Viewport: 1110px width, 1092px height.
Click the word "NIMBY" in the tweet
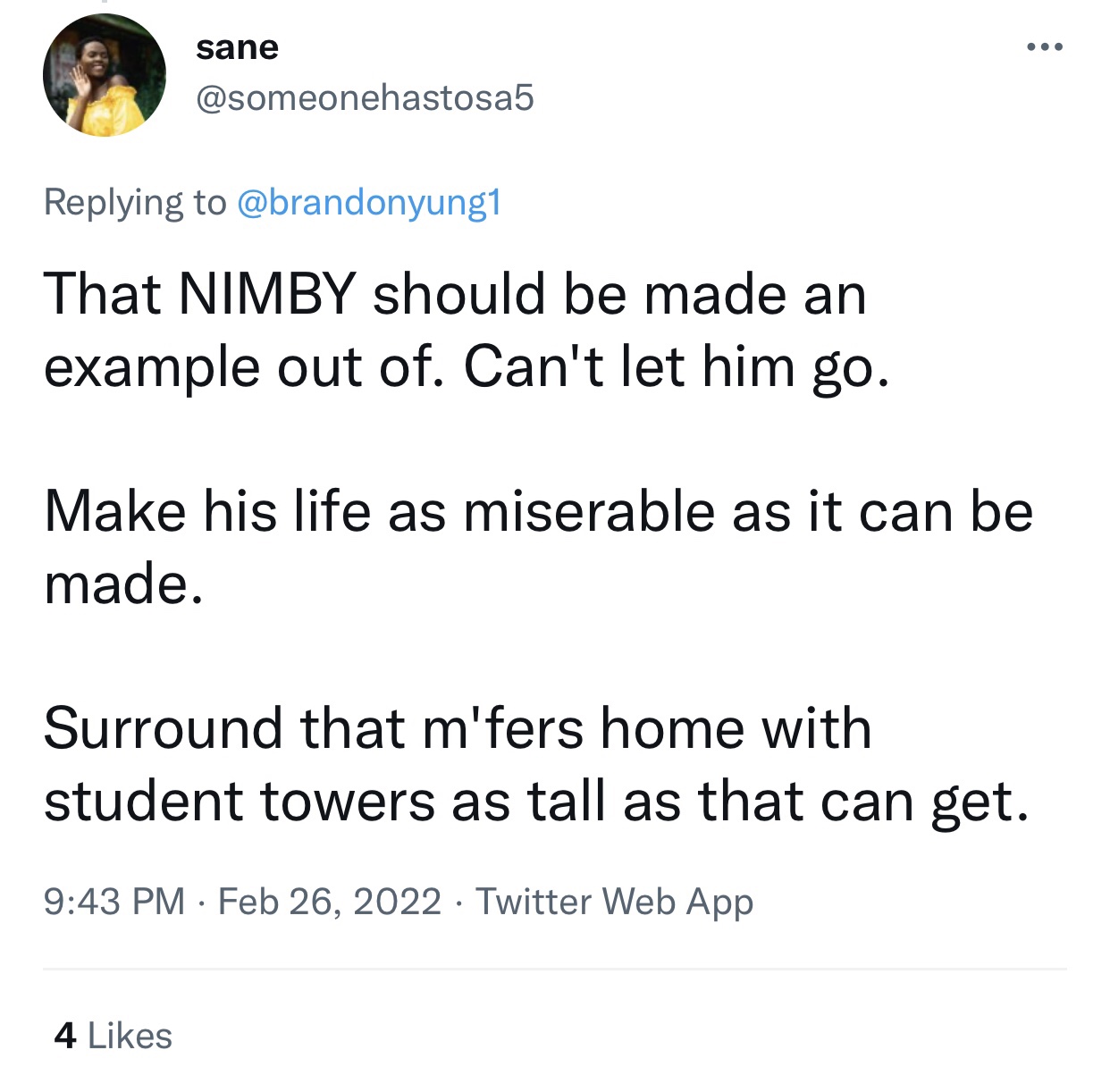[x=267, y=294]
